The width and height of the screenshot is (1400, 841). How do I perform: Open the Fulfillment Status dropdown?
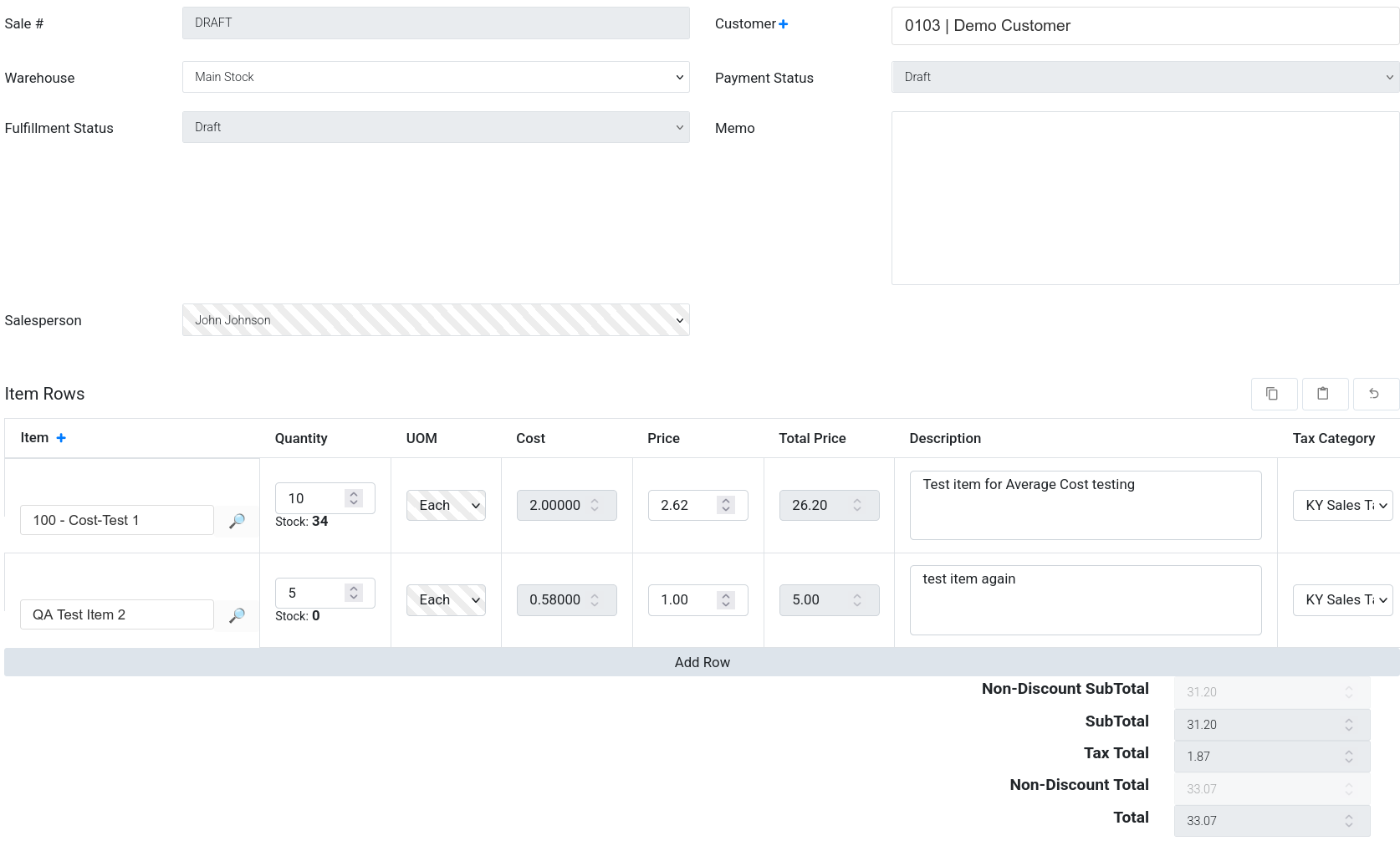(435, 127)
